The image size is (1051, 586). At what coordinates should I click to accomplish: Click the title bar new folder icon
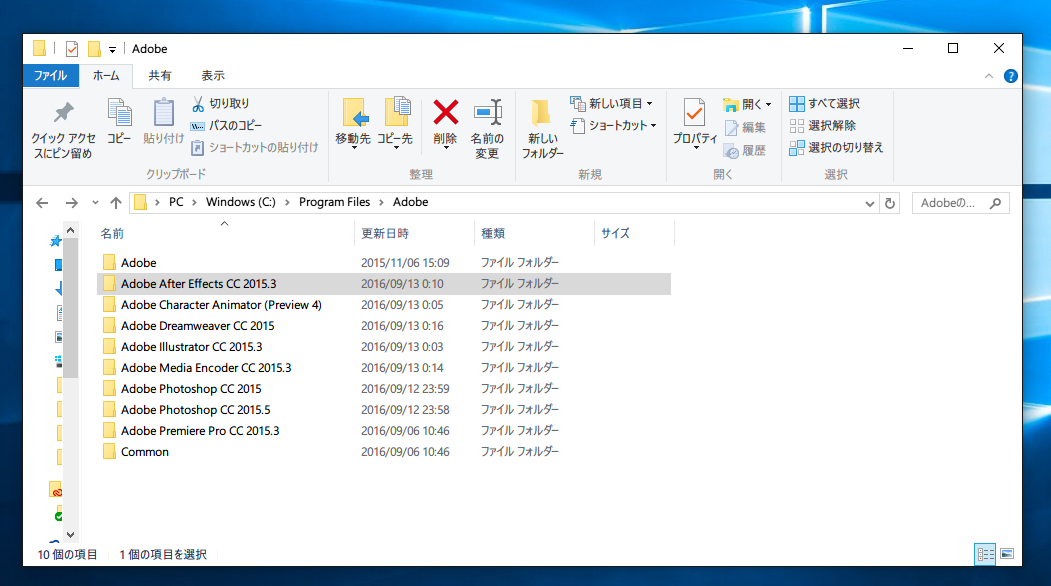pos(94,49)
